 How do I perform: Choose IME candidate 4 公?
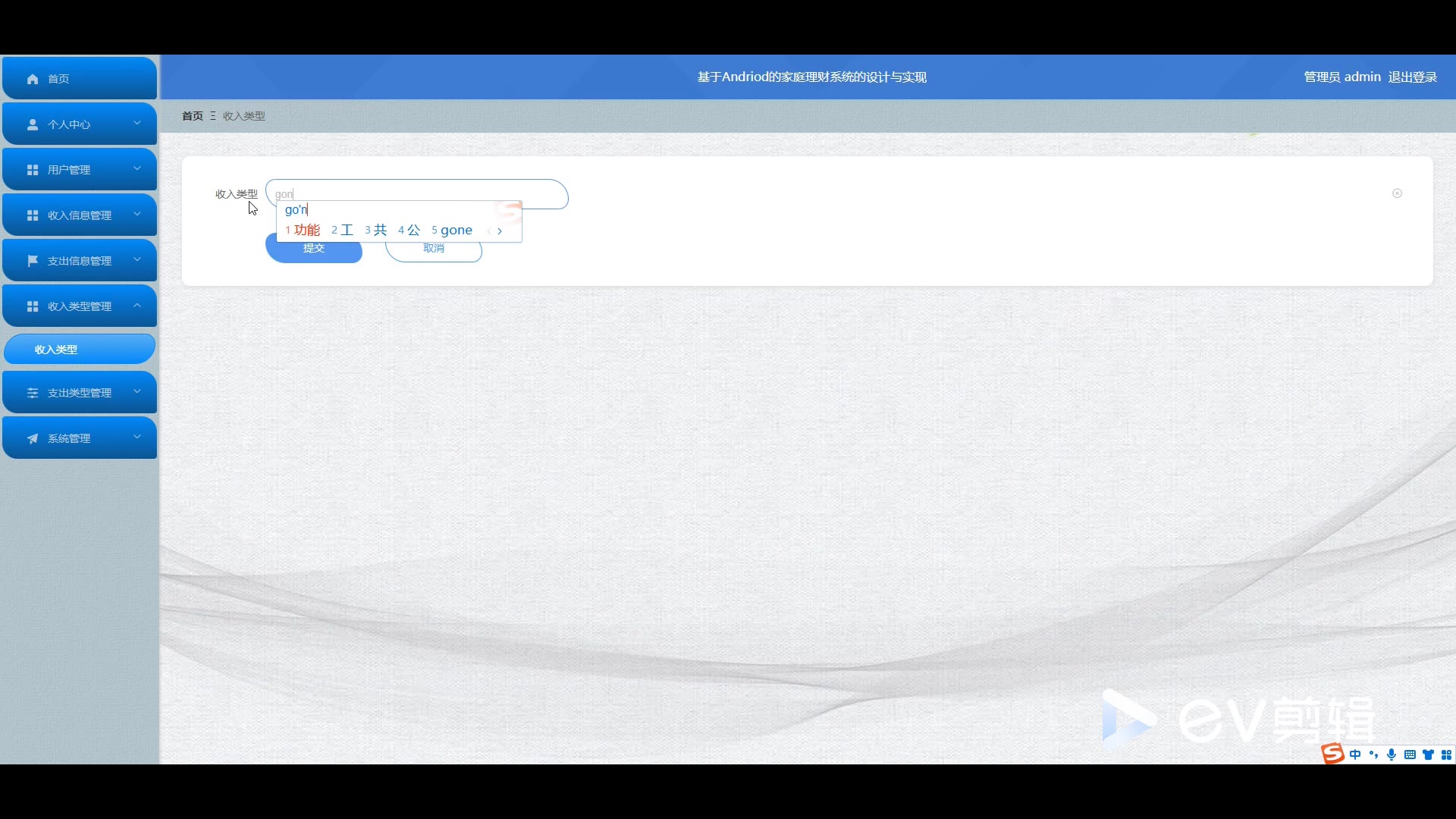tap(409, 230)
